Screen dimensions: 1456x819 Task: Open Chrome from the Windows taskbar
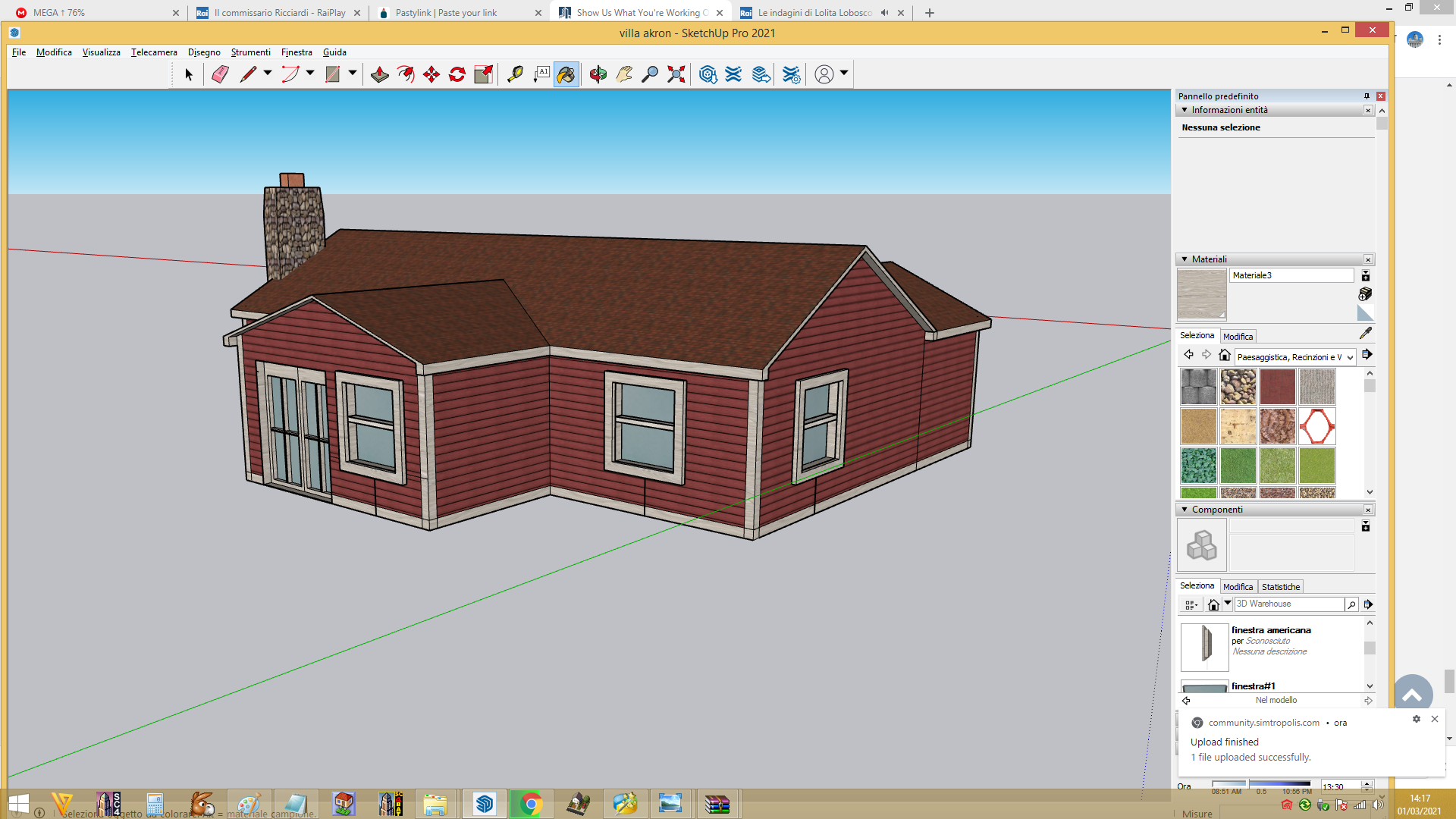pos(532,804)
